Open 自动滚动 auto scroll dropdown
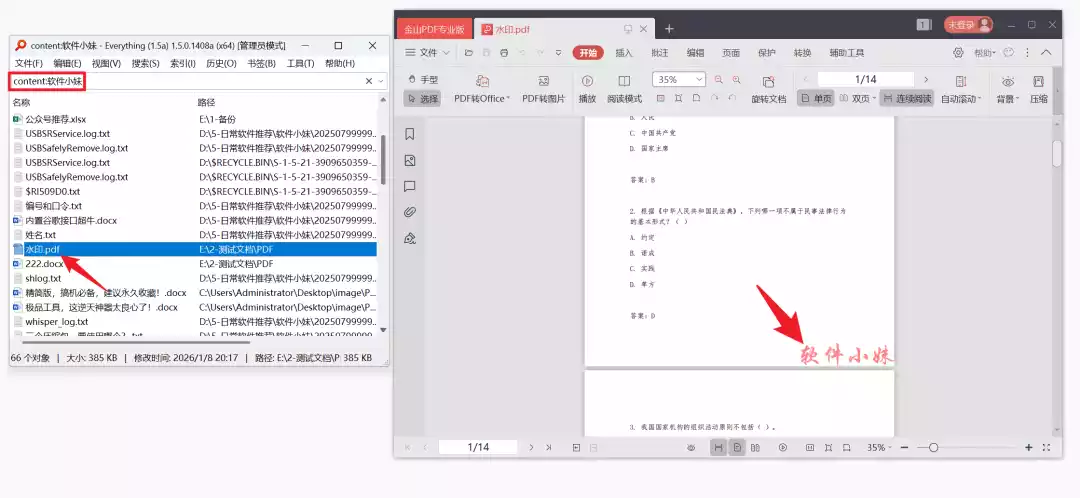Screen dimensions: 1080x498 point(962,90)
